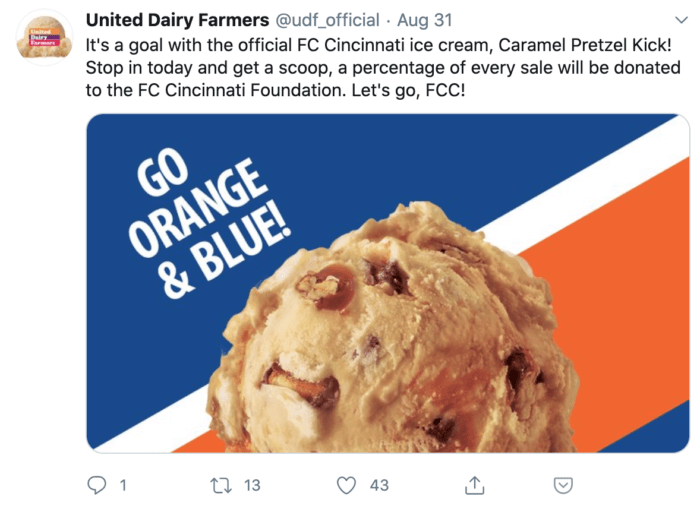Viewport: 700px width, 512px height.
Task: Click the reply speech bubble icon
Action: coord(97,485)
